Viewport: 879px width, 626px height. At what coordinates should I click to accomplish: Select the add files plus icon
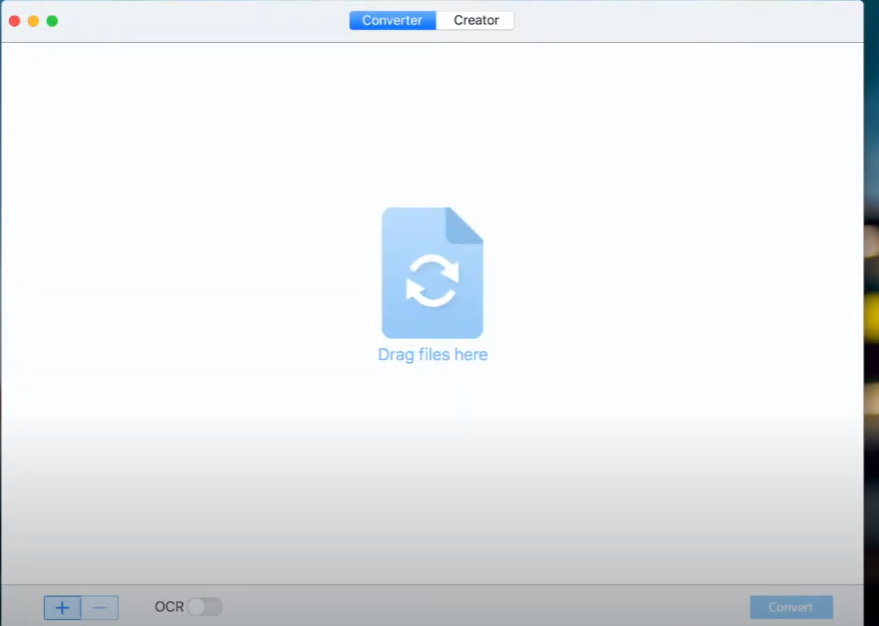(61, 607)
